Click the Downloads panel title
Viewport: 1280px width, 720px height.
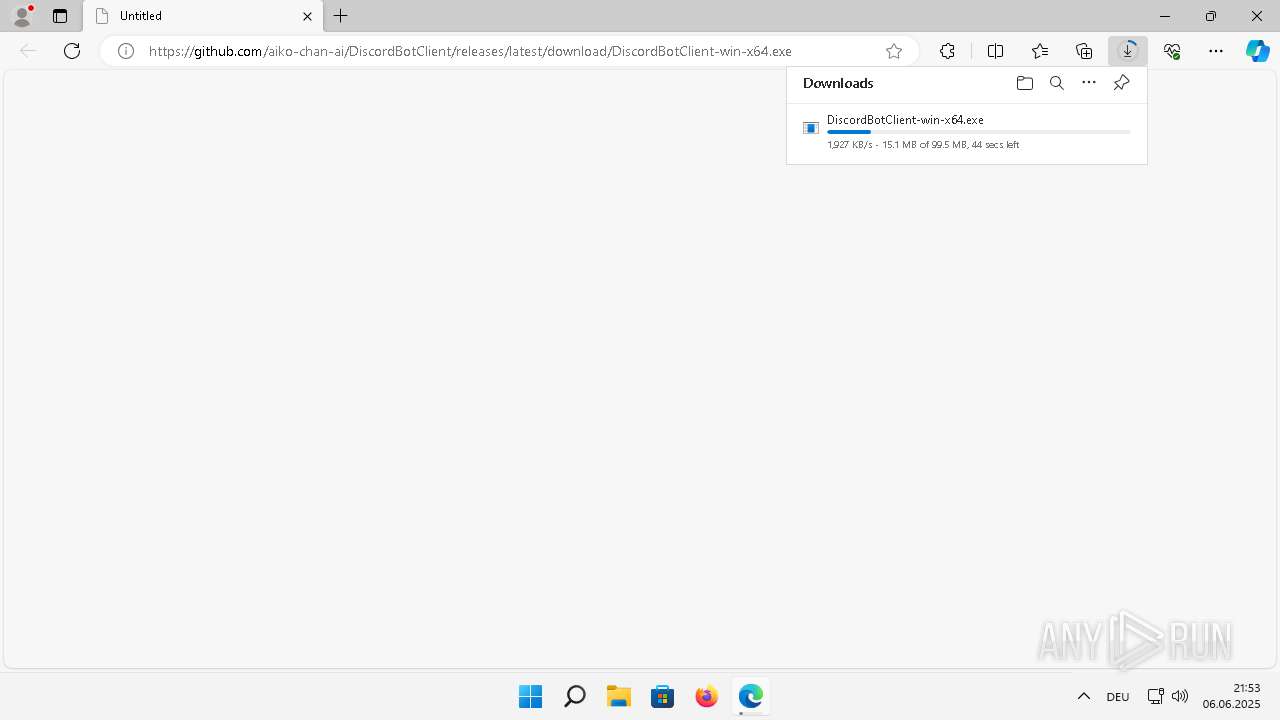coord(838,83)
